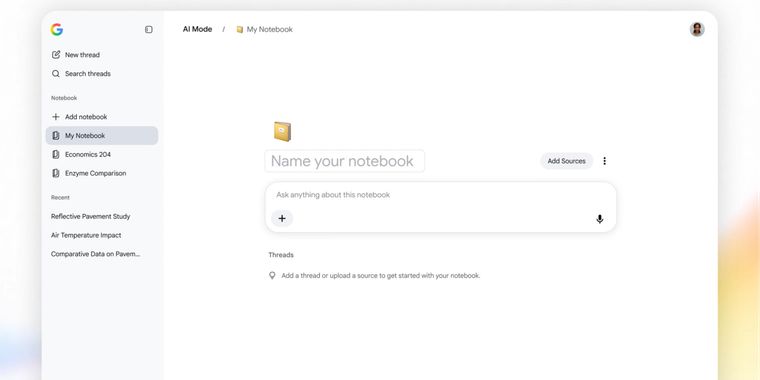Click the plus attachment button in prompt box

click(282, 219)
